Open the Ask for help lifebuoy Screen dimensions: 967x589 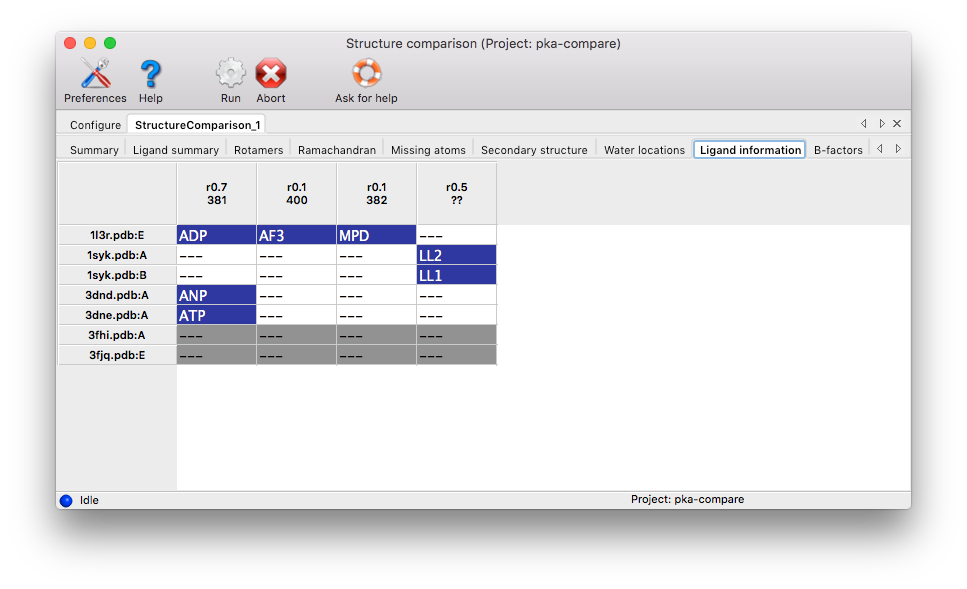[x=366, y=74]
